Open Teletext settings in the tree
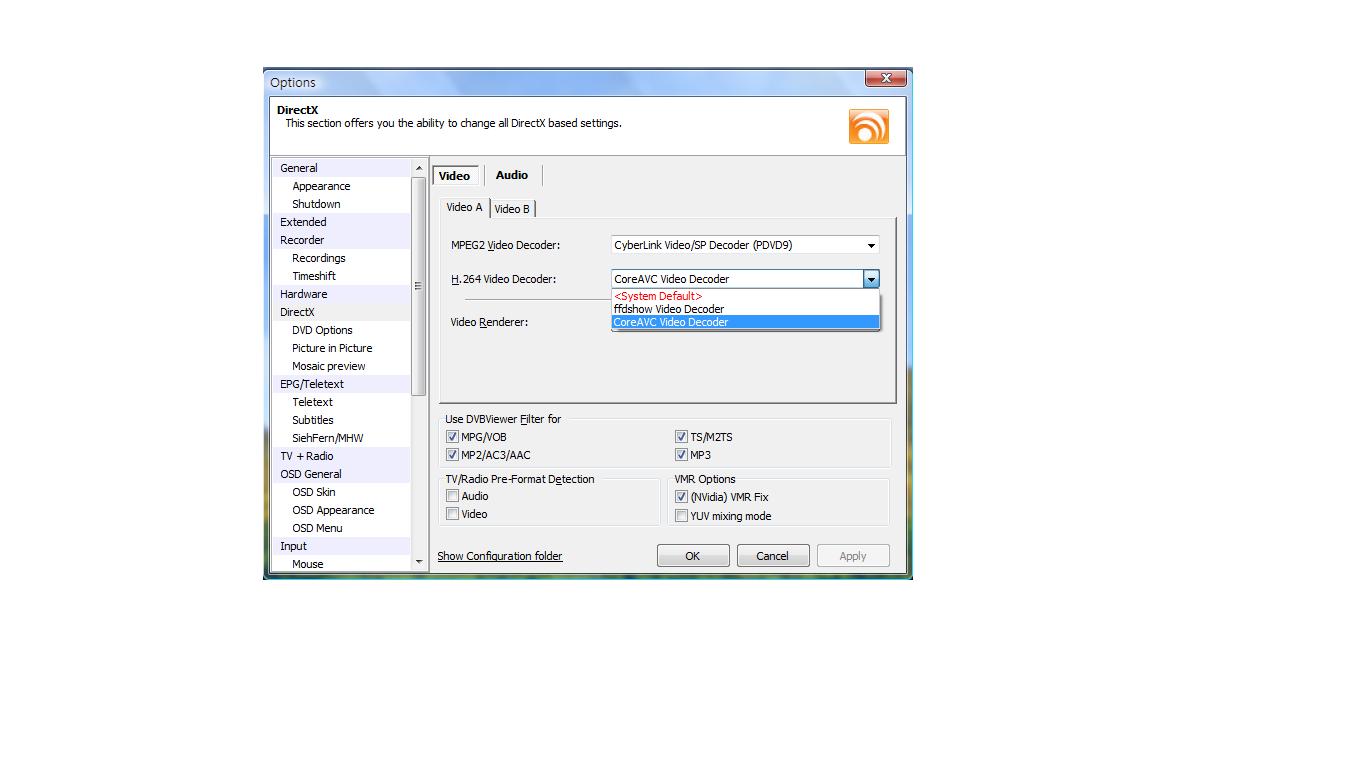The width and height of the screenshot is (1366, 768). pos(312,402)
